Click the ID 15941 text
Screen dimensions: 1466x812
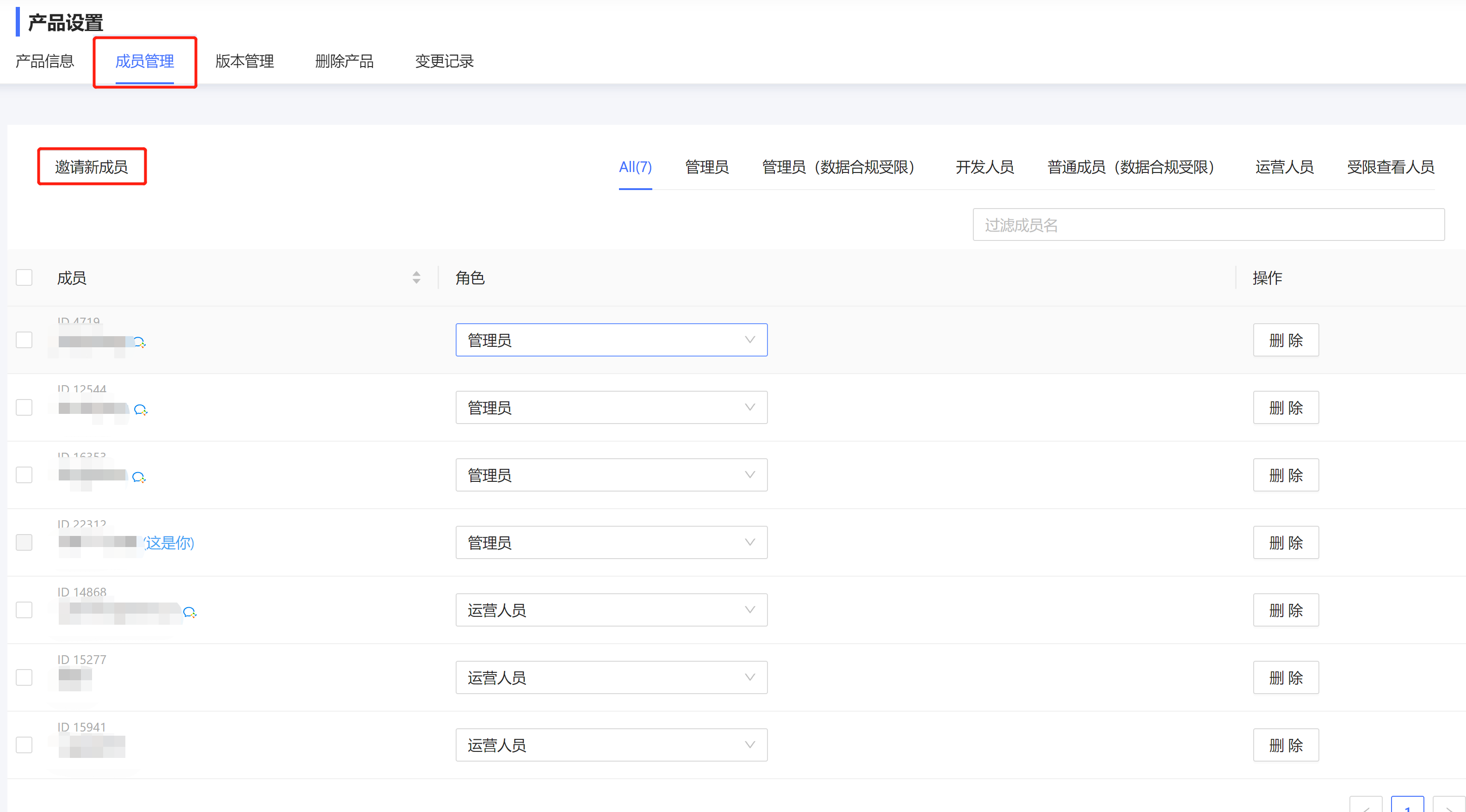click(x=81, y=727)
